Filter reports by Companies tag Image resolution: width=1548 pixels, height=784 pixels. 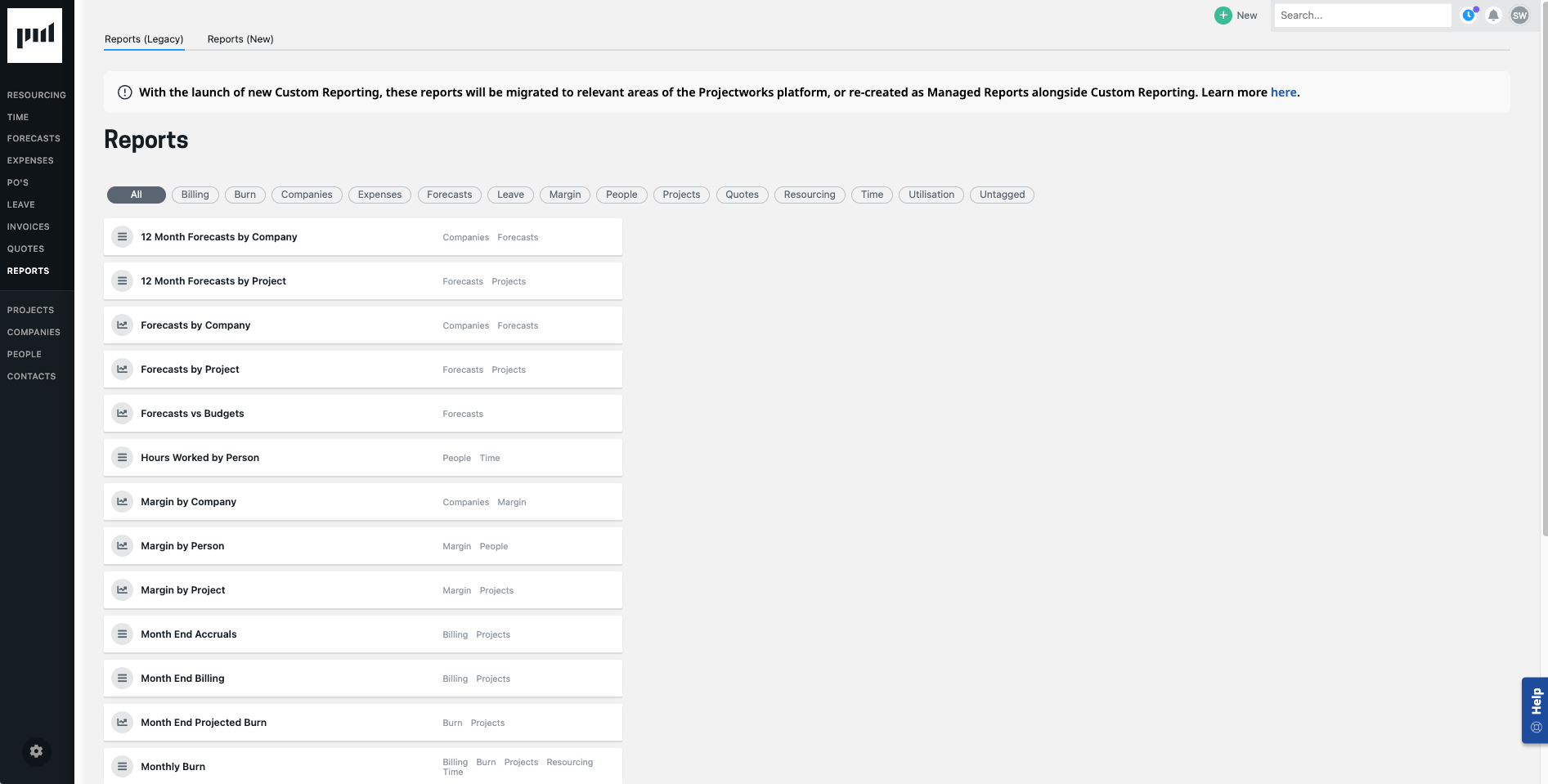click(307, 195)
